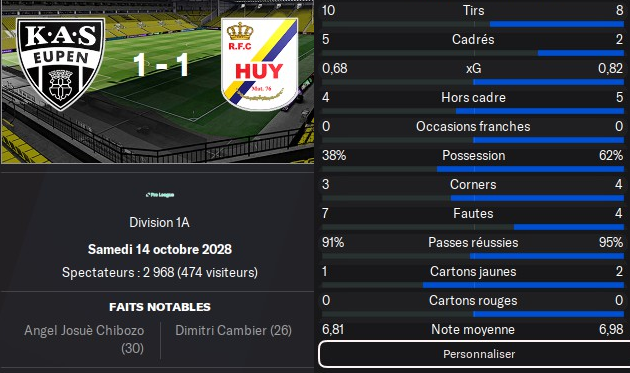
Task: Click the Personnaliser button
Action: pyautogui.click(x=476, y=354)
